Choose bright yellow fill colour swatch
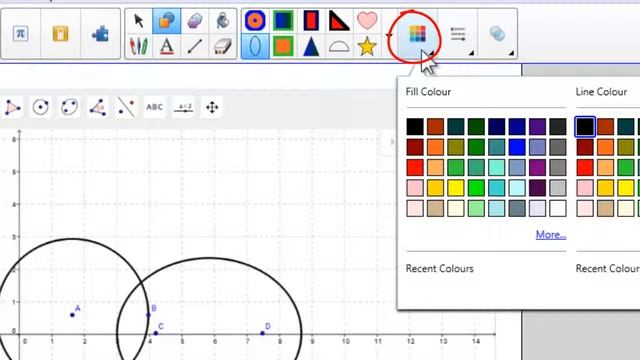The width and height of the screenshot is (640, 360). (x=456, y=188)
